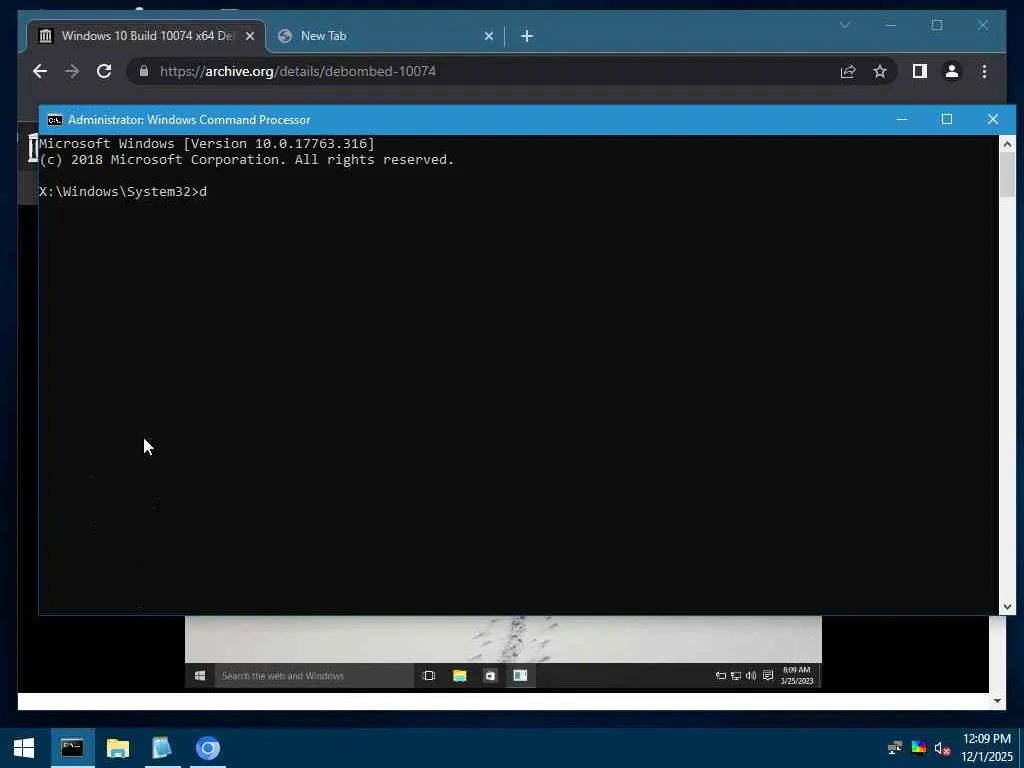The width and height of the screenshot is (1024, 768).
Task: Click Command Prompt taskbar icon
Action: 72,748
